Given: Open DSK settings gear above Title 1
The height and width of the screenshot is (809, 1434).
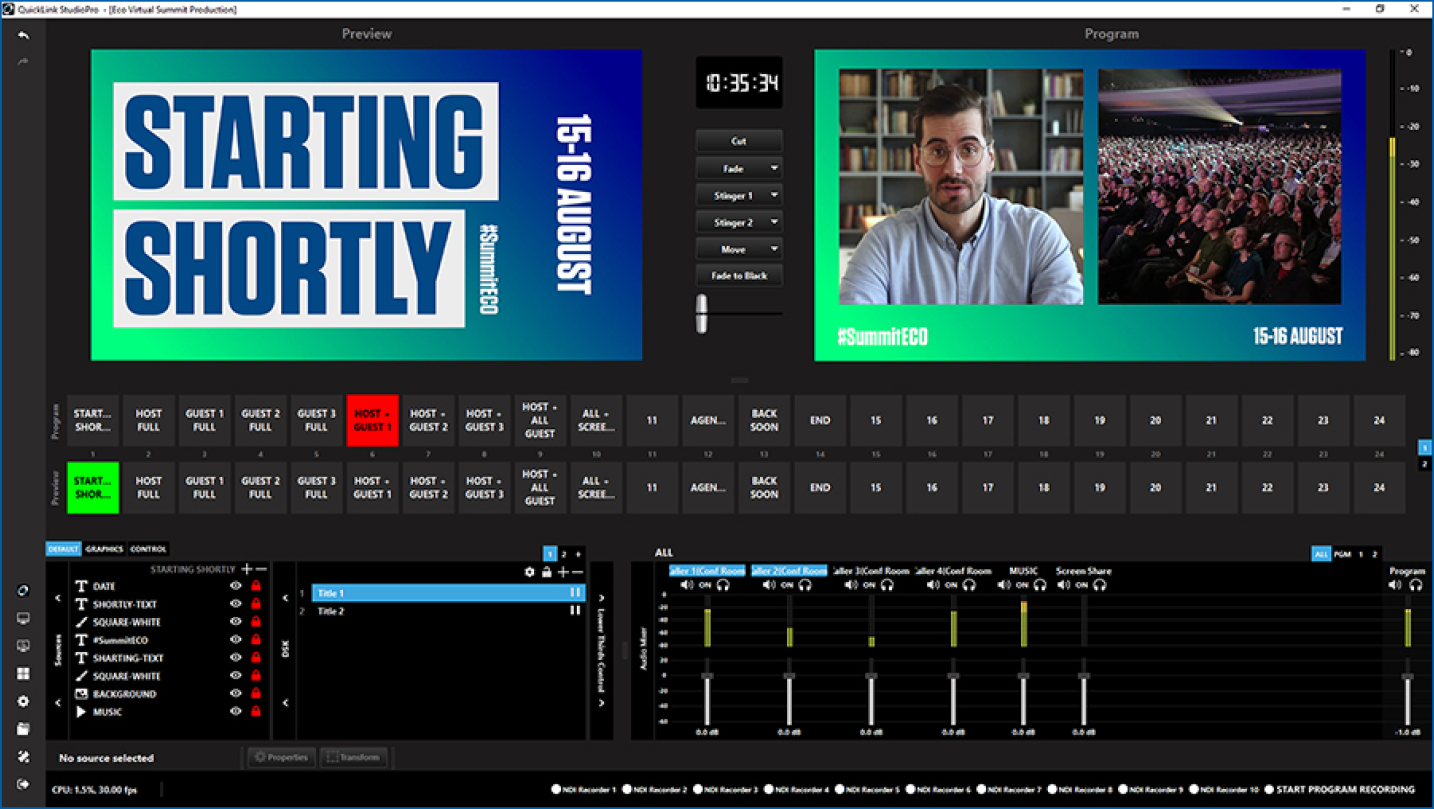Looking at the screenshot, I should pyautogui.click(x=530, y=572).
